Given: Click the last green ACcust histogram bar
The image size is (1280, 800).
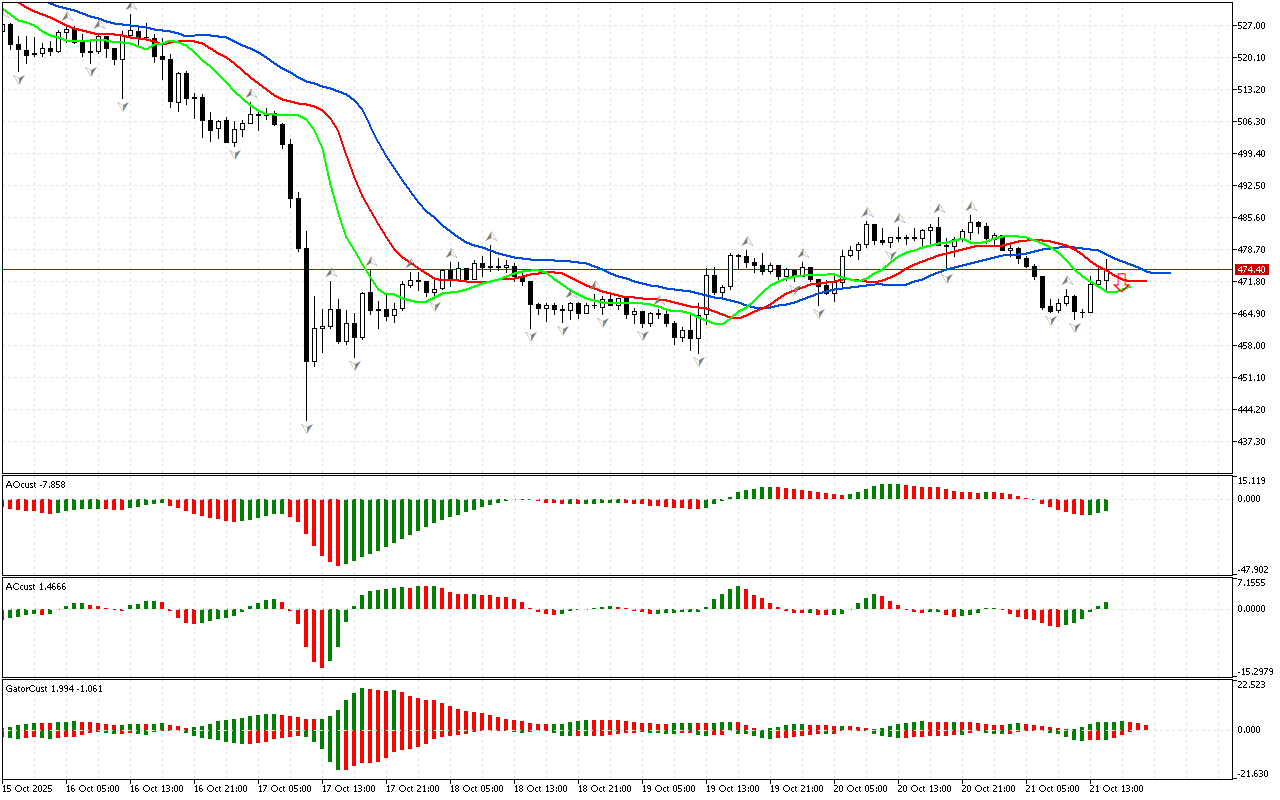Looking at the screenshot, I should [x=1106, y=605].
